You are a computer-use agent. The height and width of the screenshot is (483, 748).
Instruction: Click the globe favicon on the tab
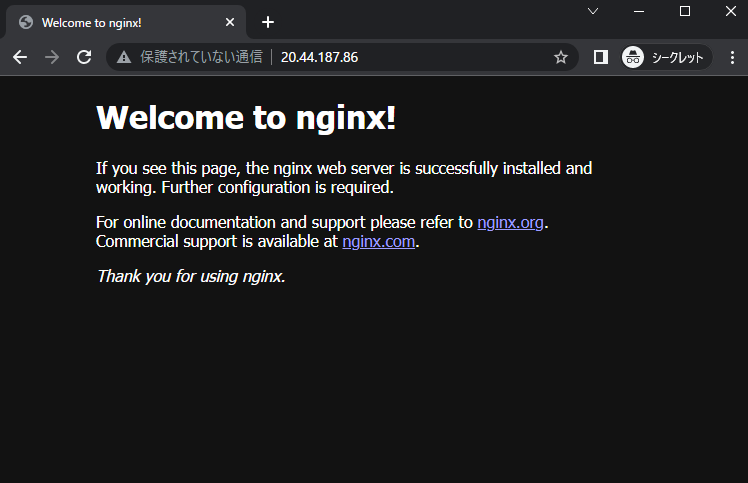tap(26, 22)
